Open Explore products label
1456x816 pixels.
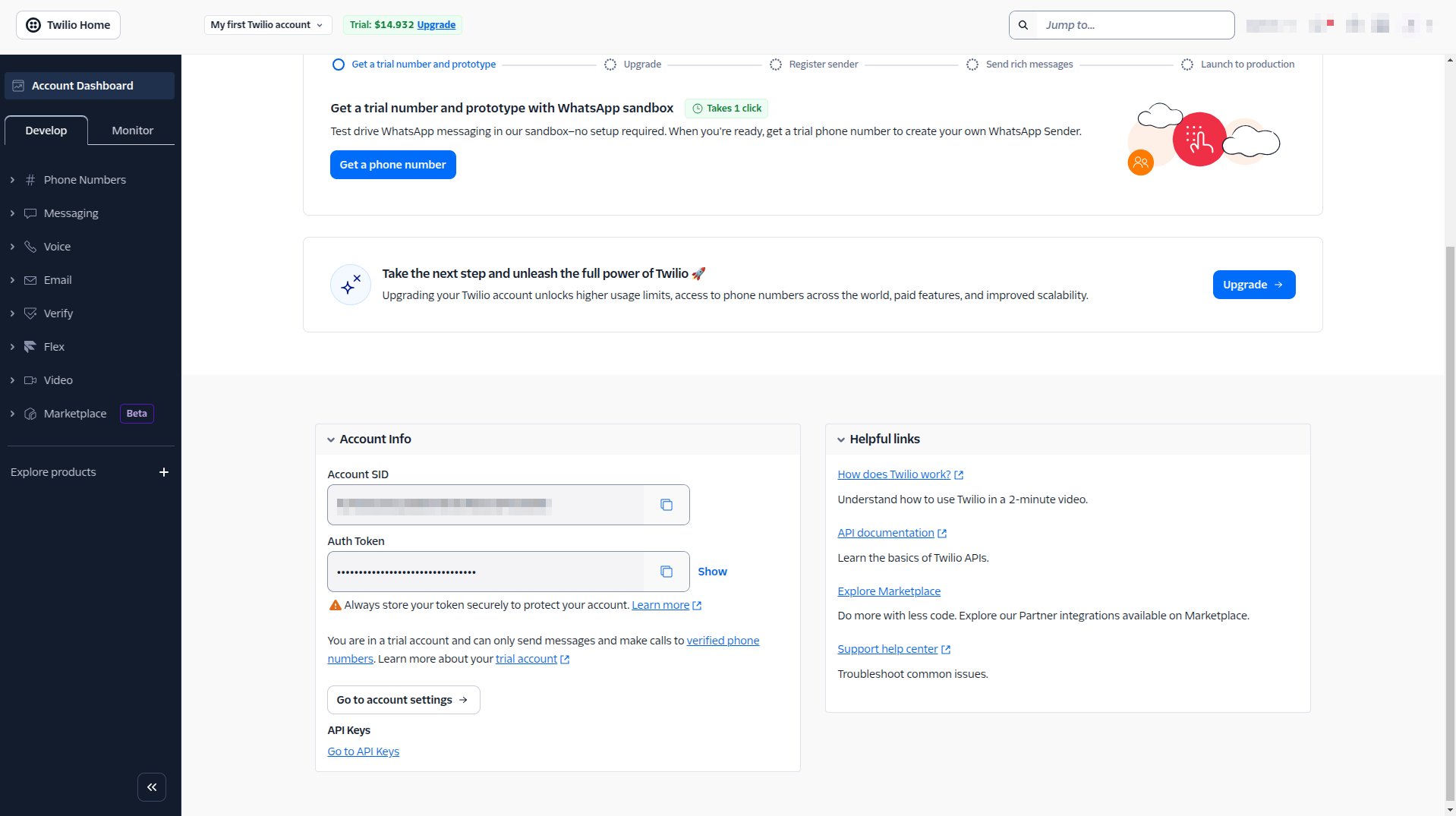(x=53, y=472)
